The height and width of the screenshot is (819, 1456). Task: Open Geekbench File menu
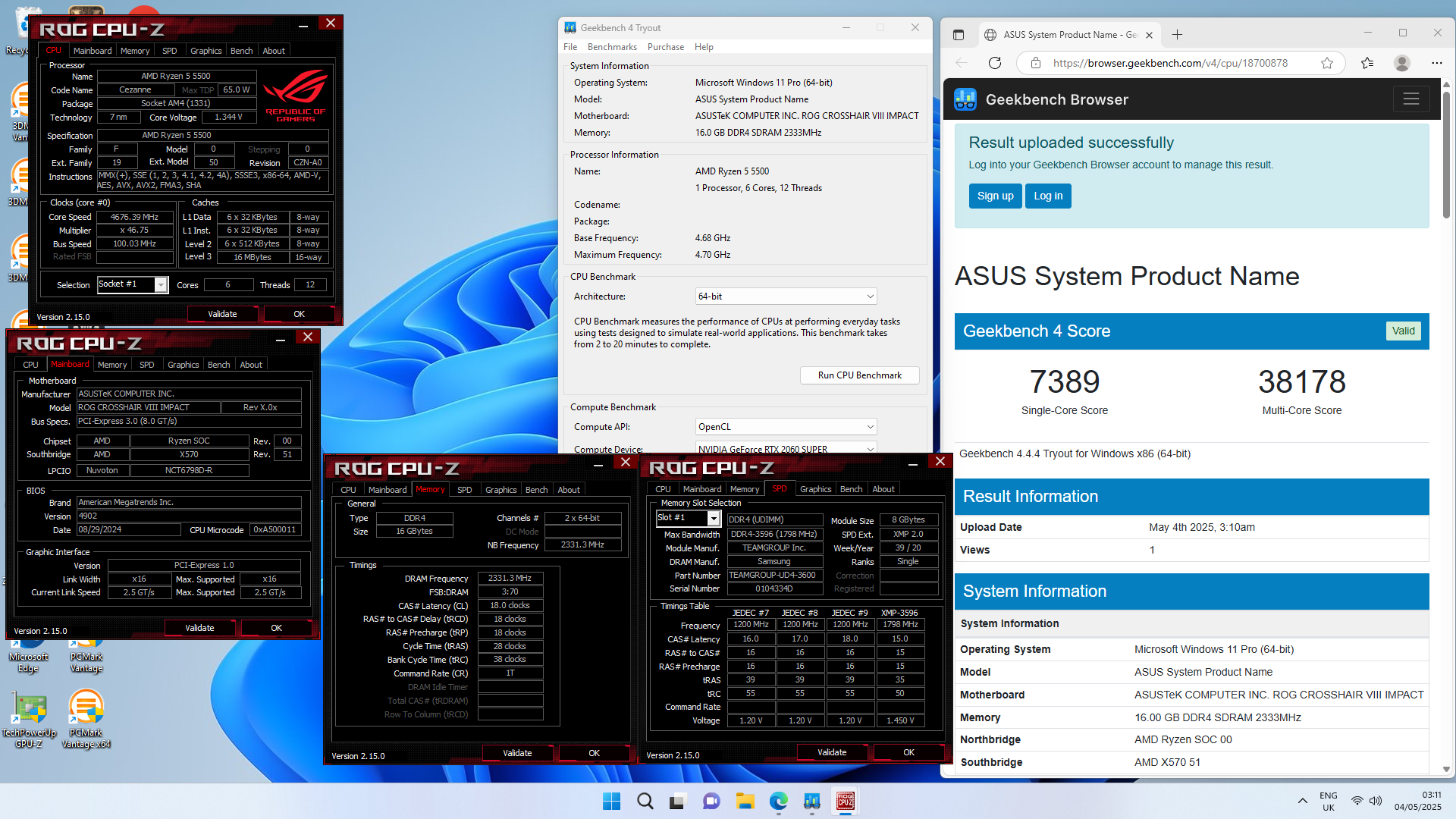570,47
